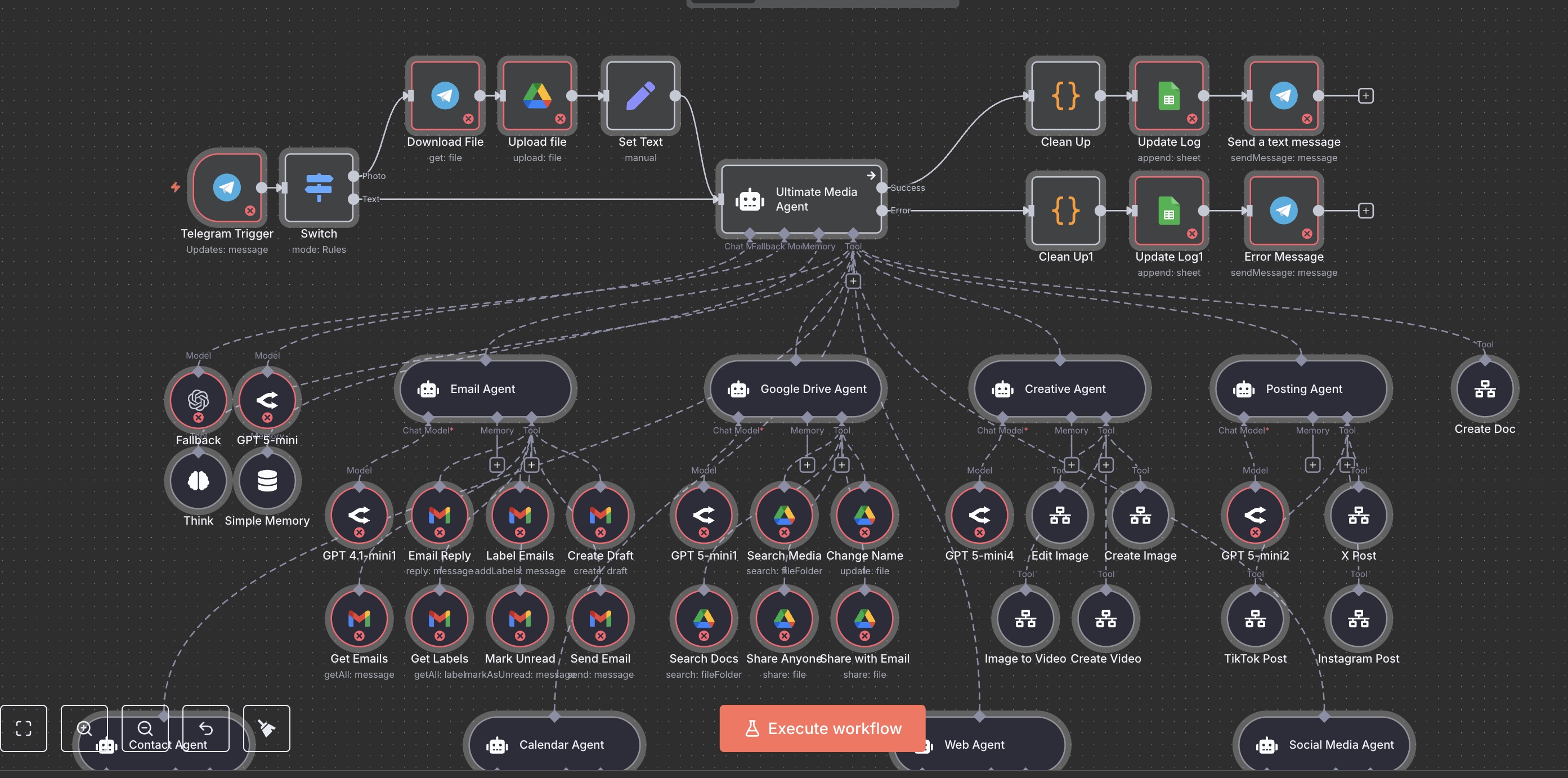Click the Clean Up code node

1065,96
